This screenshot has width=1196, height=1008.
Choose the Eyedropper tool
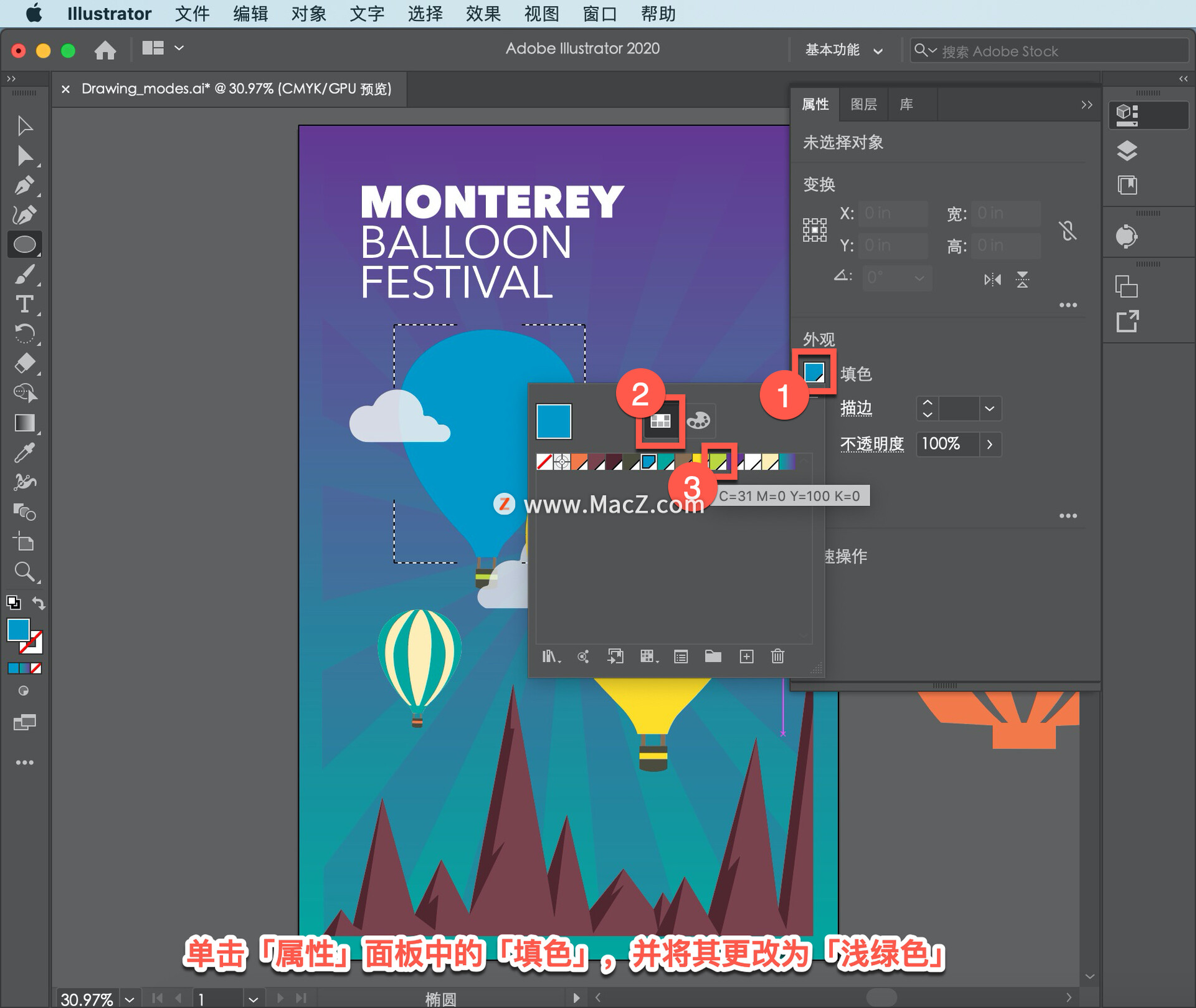[24, 453]
